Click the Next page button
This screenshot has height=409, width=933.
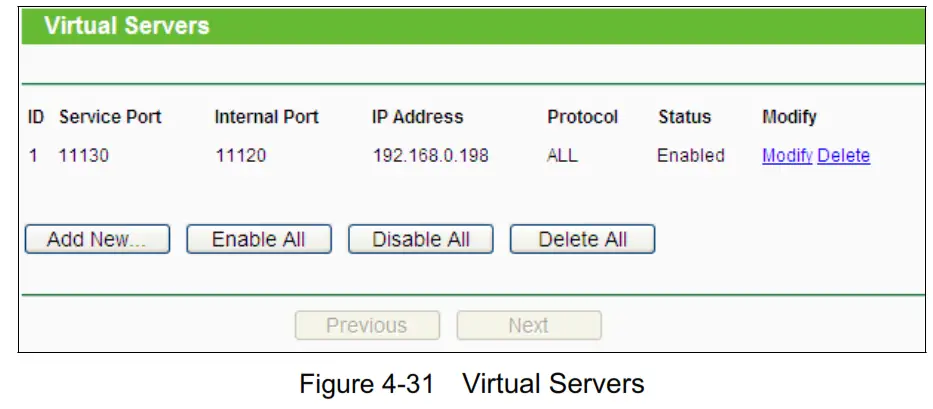[528, 326]
